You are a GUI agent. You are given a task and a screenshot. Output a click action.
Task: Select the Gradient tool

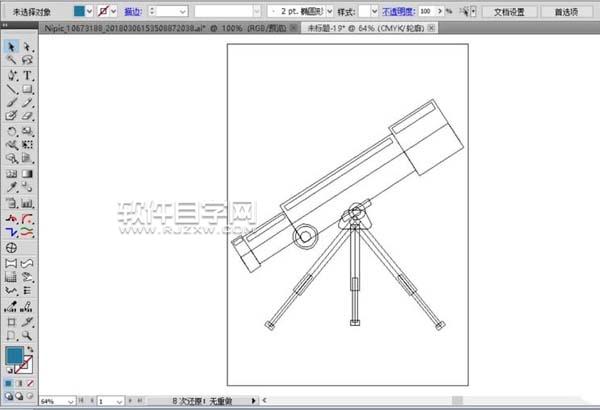[27, 174]
